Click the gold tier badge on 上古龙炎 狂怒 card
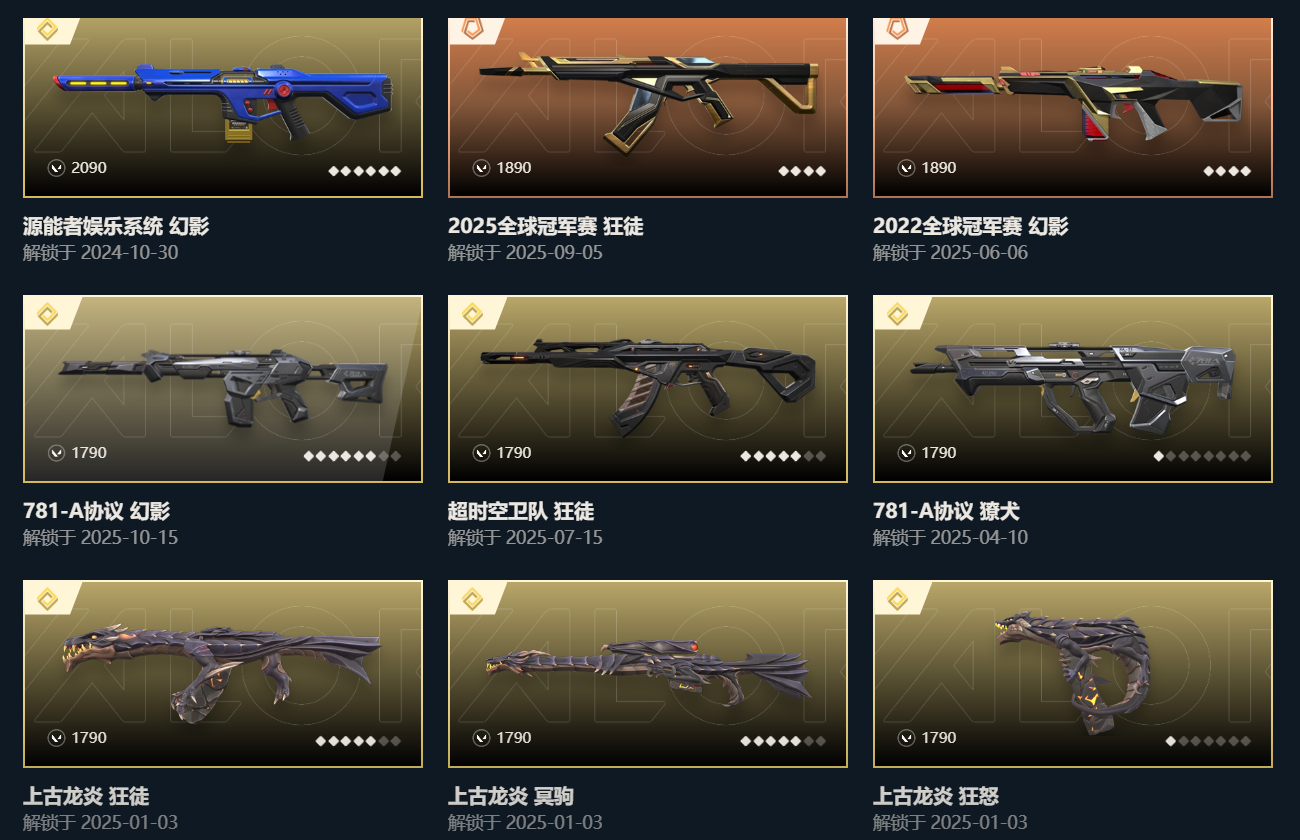 point(897,599)
